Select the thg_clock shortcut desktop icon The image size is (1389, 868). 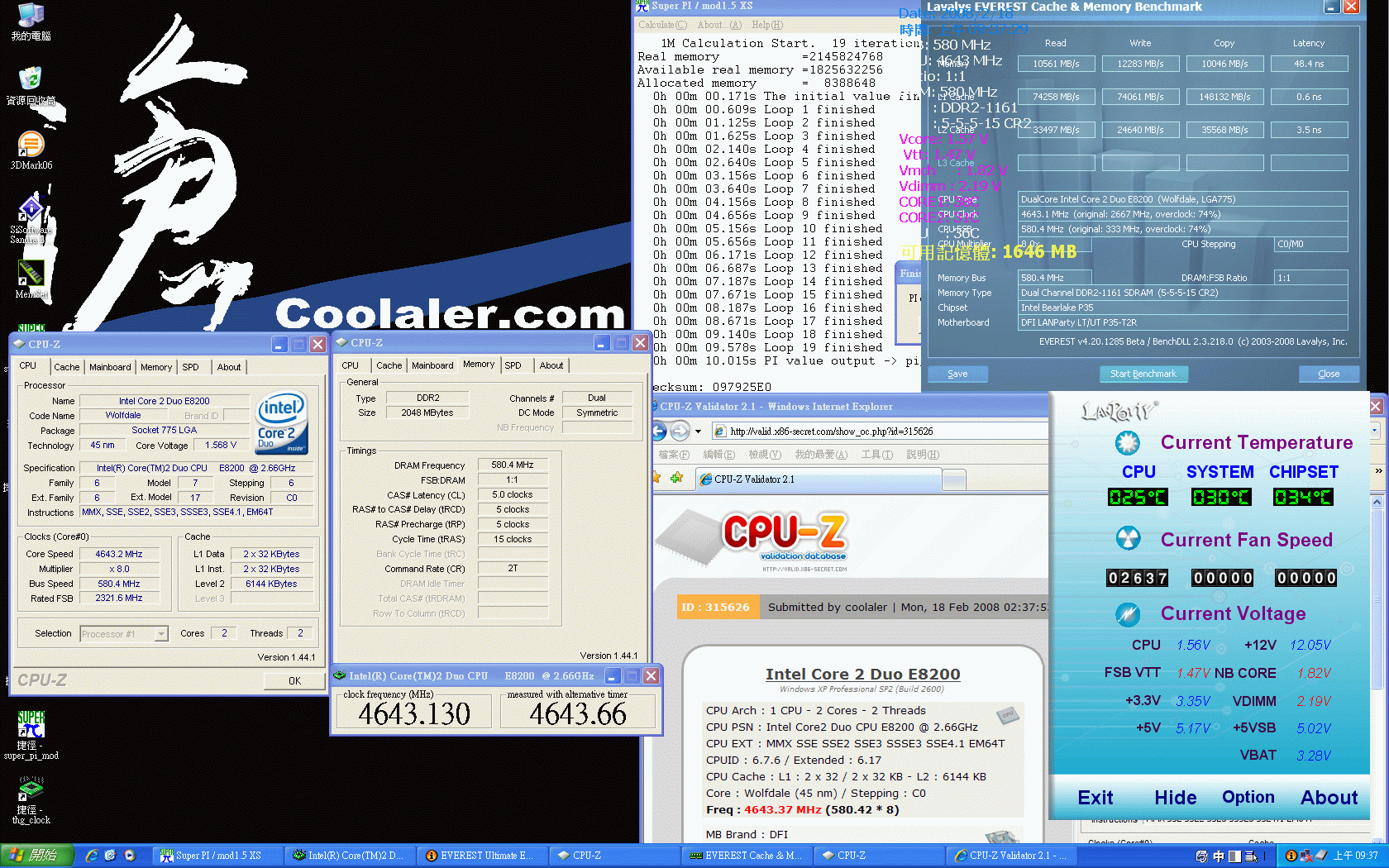(31, 800)
